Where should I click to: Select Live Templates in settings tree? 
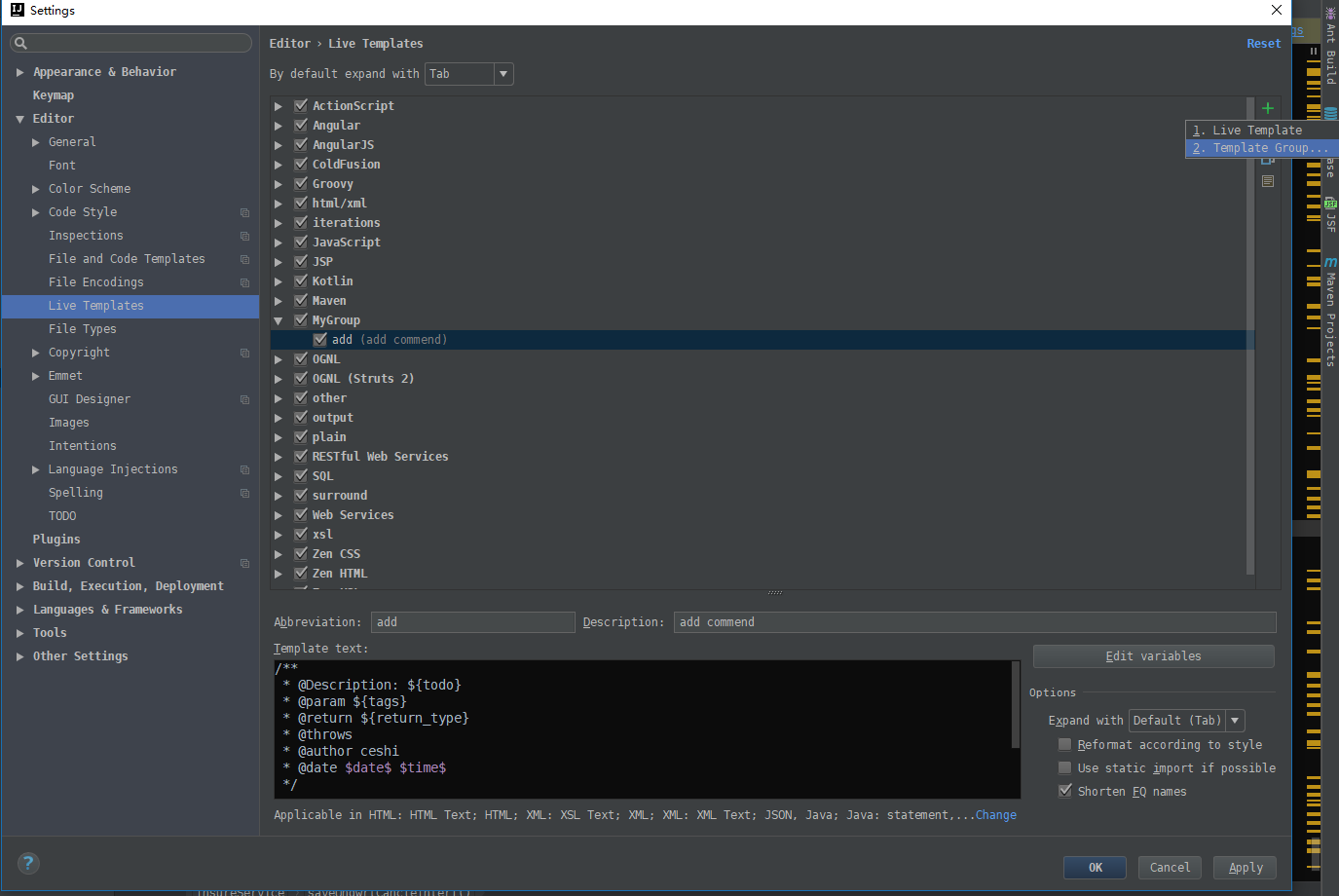click(130, 306)
